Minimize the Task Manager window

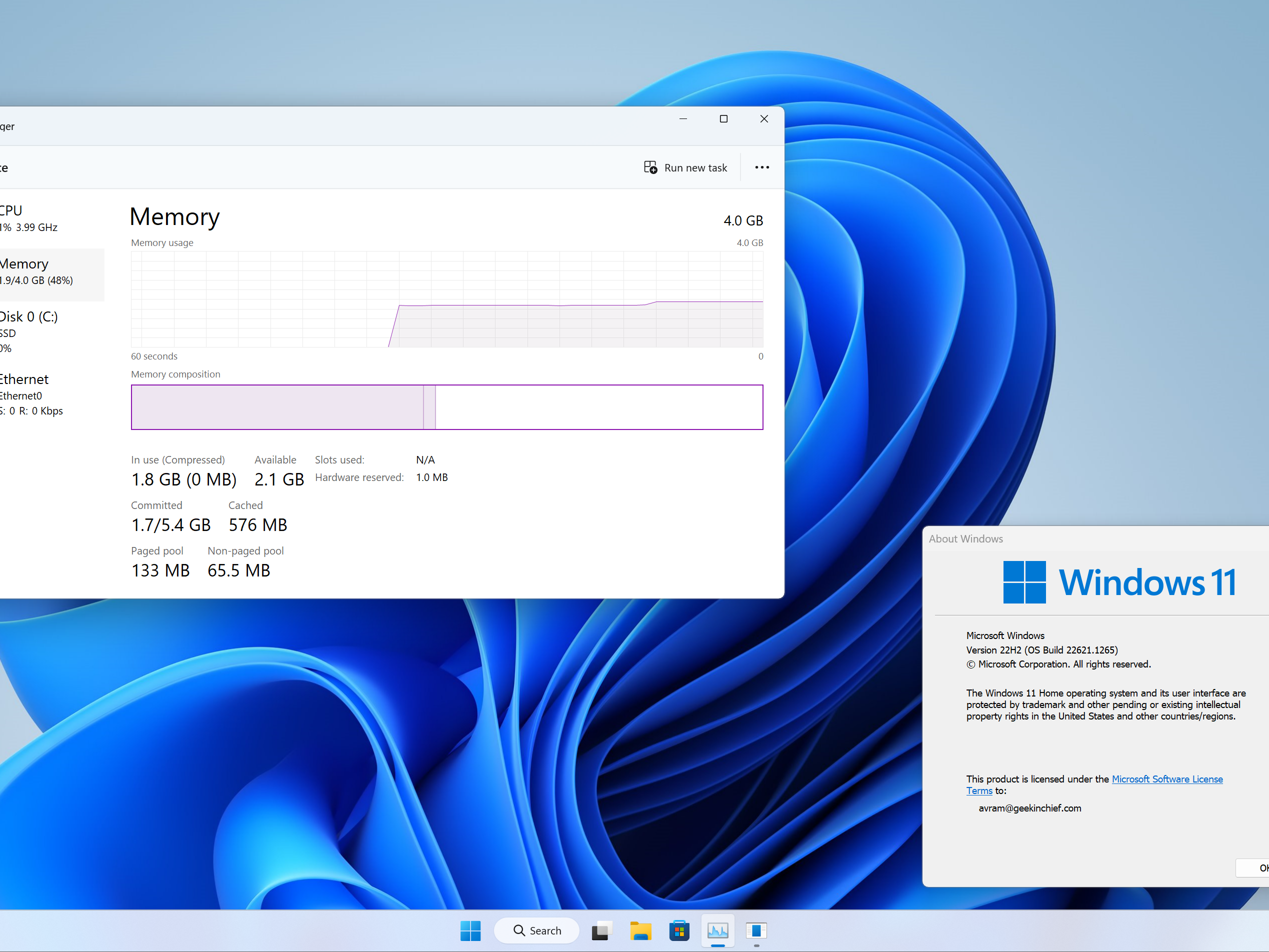tap(682, 119)
